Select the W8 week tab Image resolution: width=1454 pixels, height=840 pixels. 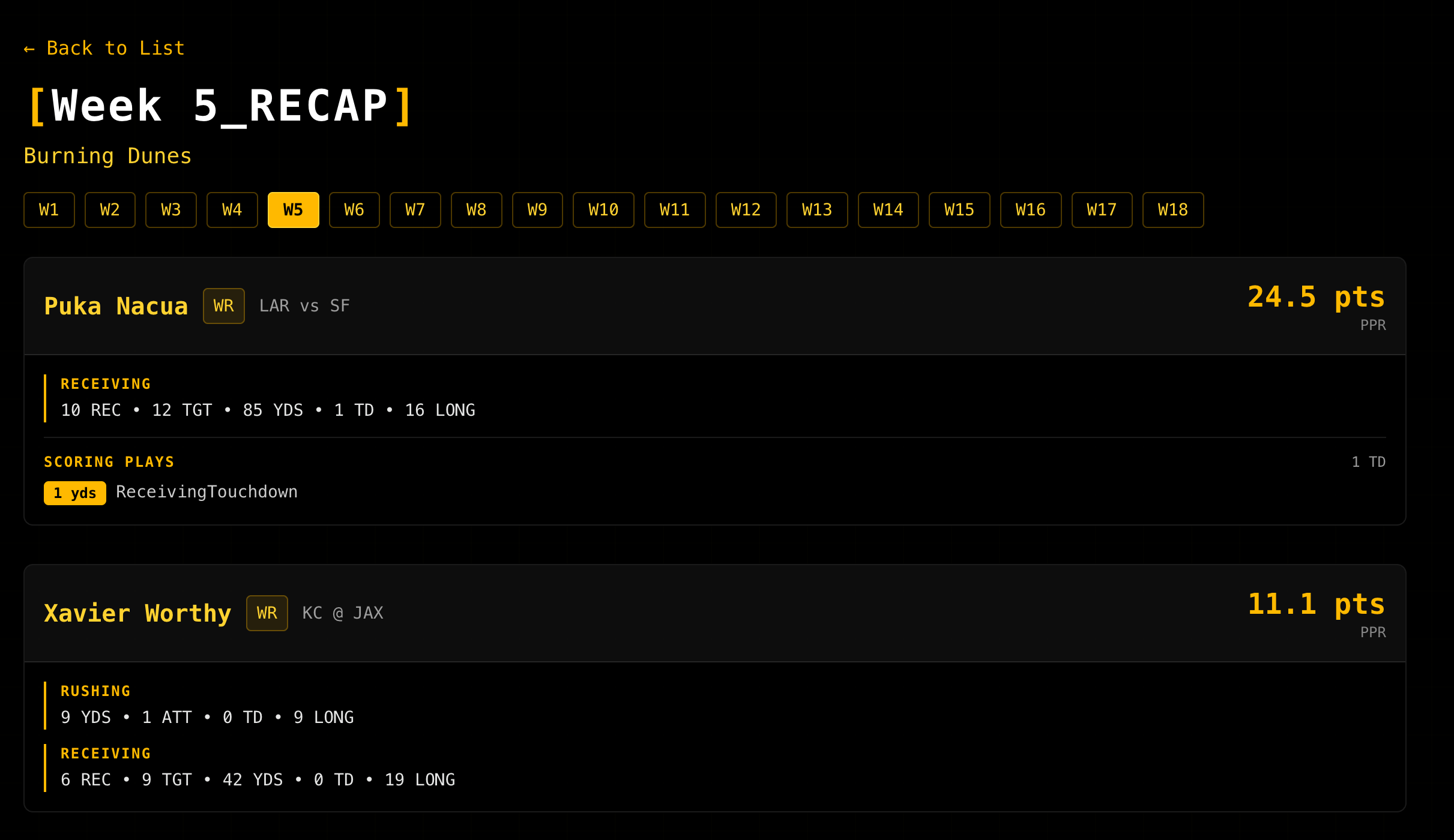tap(476, 210)
